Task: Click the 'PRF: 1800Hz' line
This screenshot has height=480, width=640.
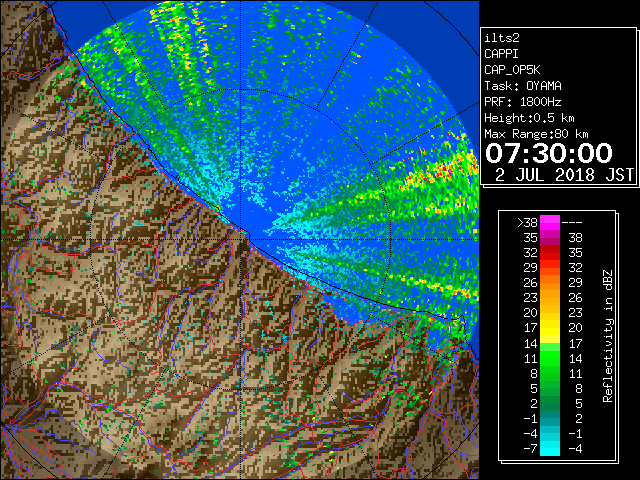Action: (523, 102)
